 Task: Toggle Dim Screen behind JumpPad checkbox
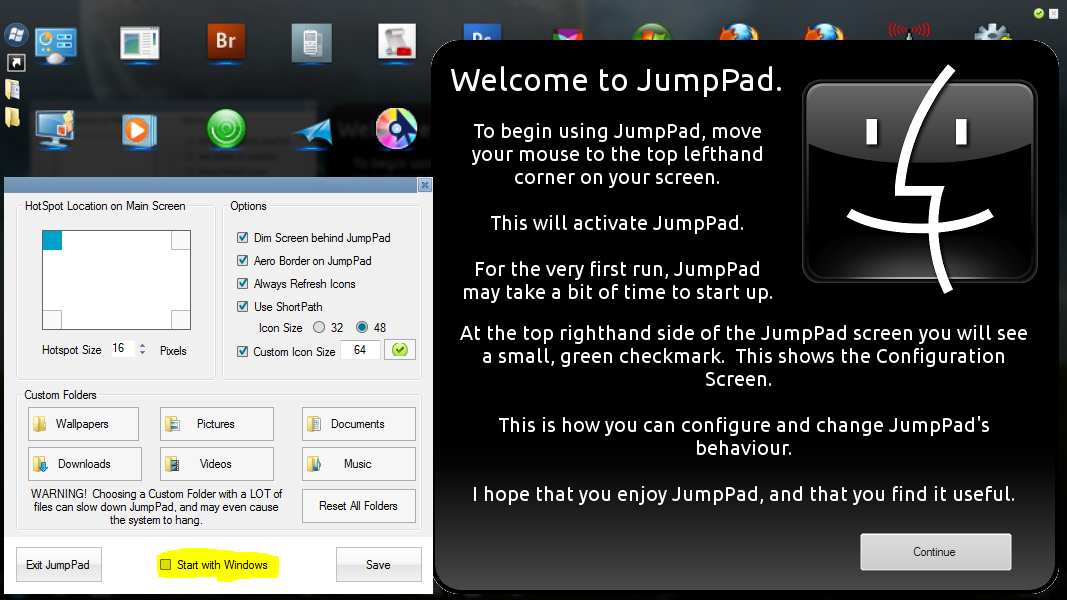click(242, 237)
